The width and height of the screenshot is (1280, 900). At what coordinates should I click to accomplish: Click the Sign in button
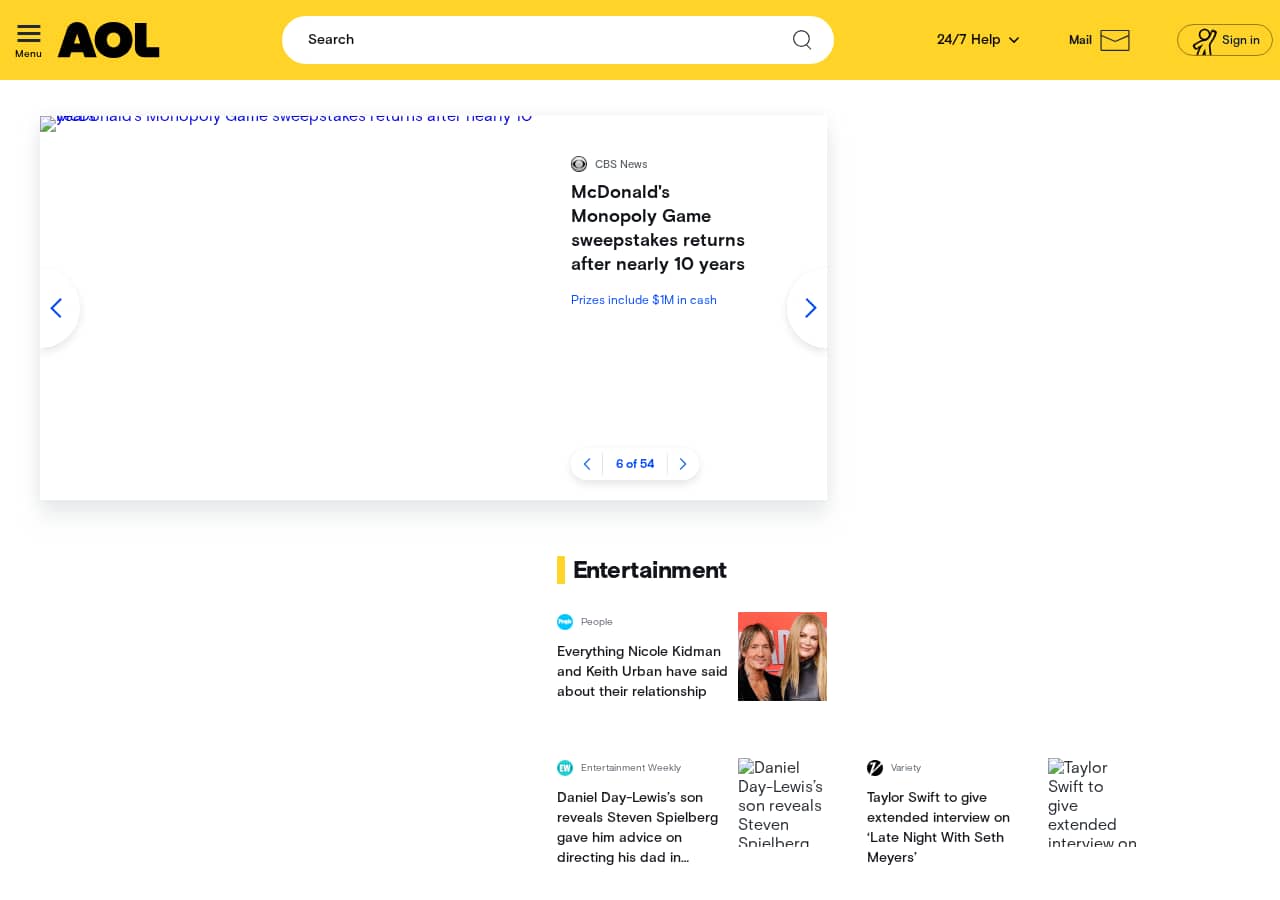(1224, 40)
